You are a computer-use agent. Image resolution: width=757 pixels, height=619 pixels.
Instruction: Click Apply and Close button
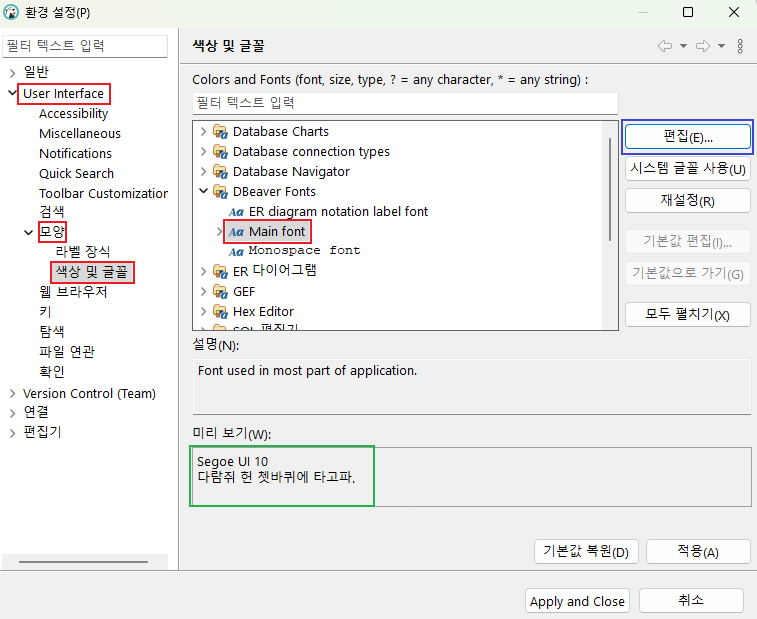[577, 601]
